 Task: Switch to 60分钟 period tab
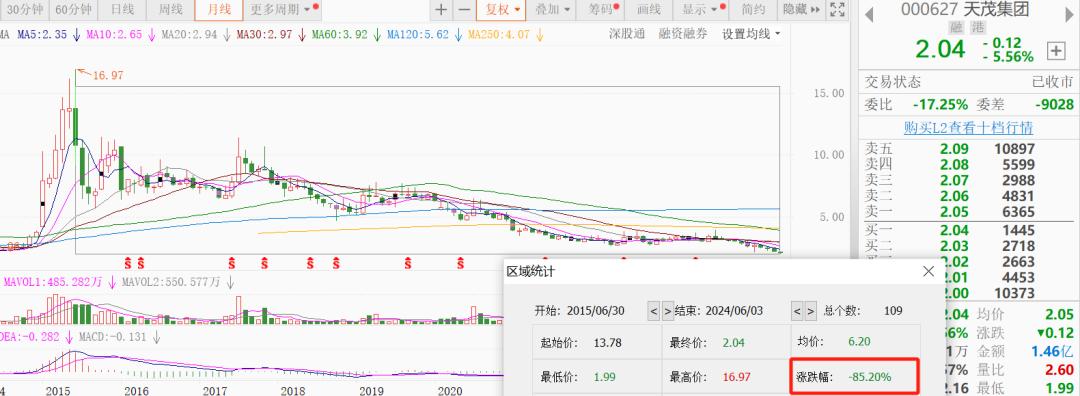[x=73, y=10]
